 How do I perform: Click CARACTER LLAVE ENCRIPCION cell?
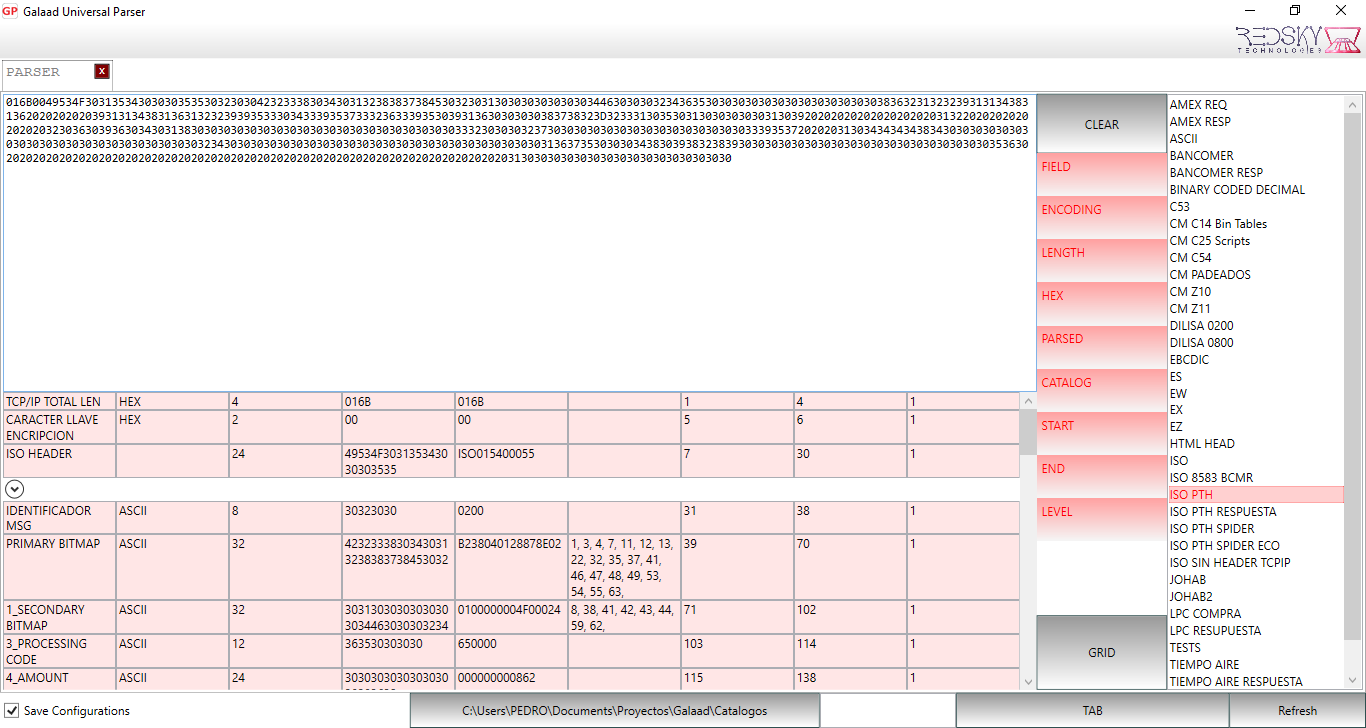(x=60, y=428)
